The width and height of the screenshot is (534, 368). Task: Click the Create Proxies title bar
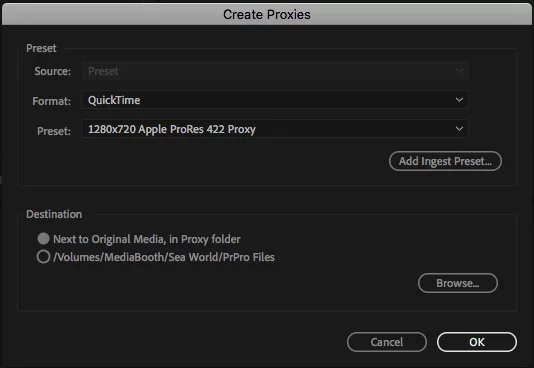click(267, 14)
